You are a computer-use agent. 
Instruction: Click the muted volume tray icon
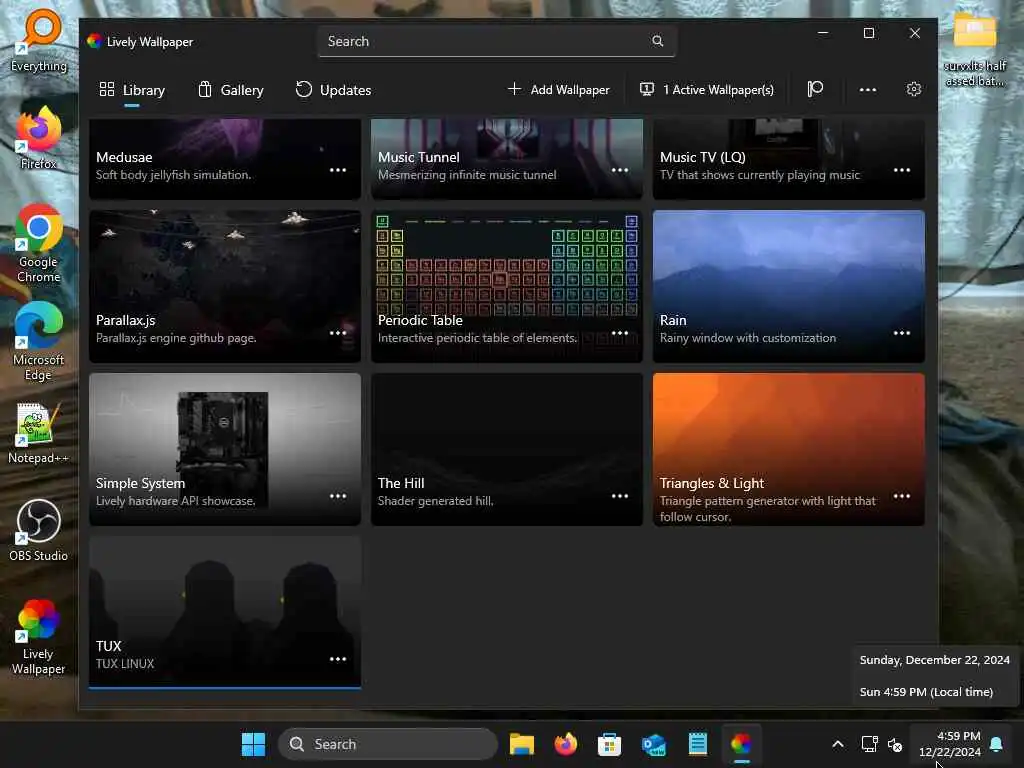click(895, 744)
